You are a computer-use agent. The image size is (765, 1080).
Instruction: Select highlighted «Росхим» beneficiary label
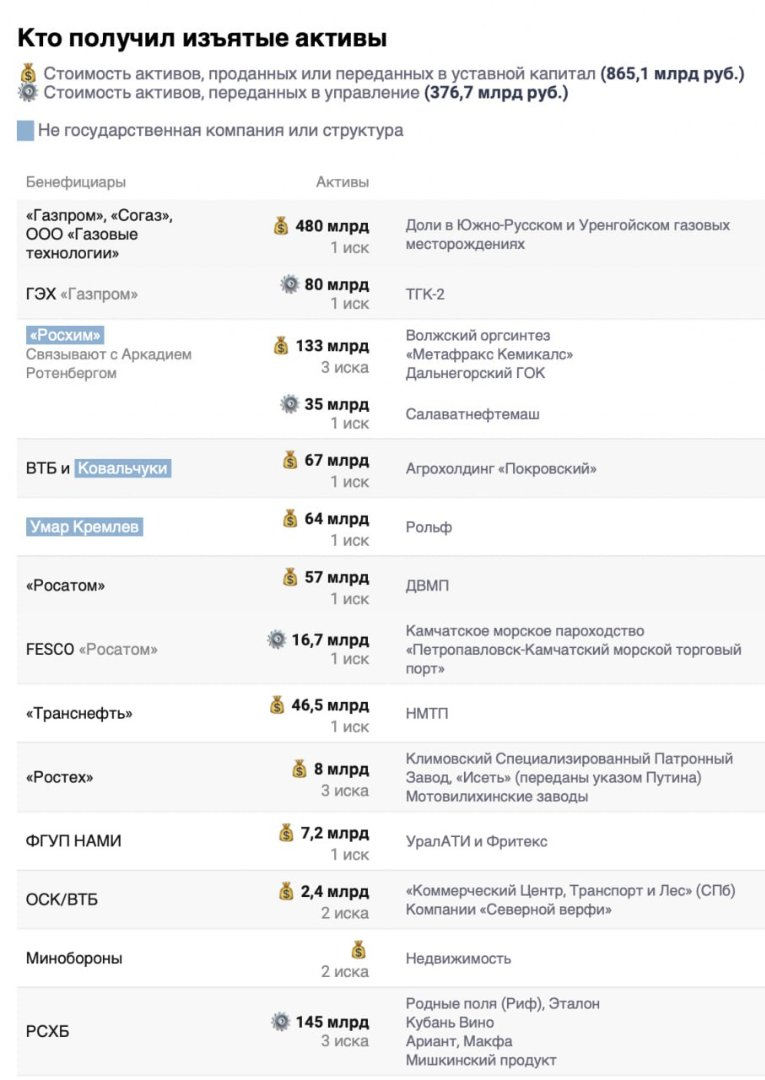point(65,335)
